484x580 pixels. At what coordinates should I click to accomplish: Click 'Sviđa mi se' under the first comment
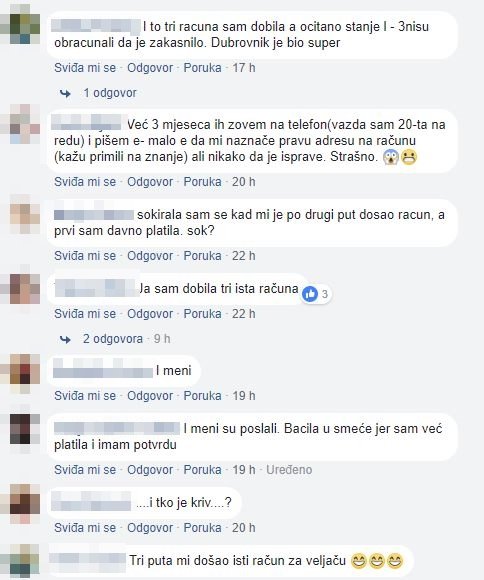point(85,68)
